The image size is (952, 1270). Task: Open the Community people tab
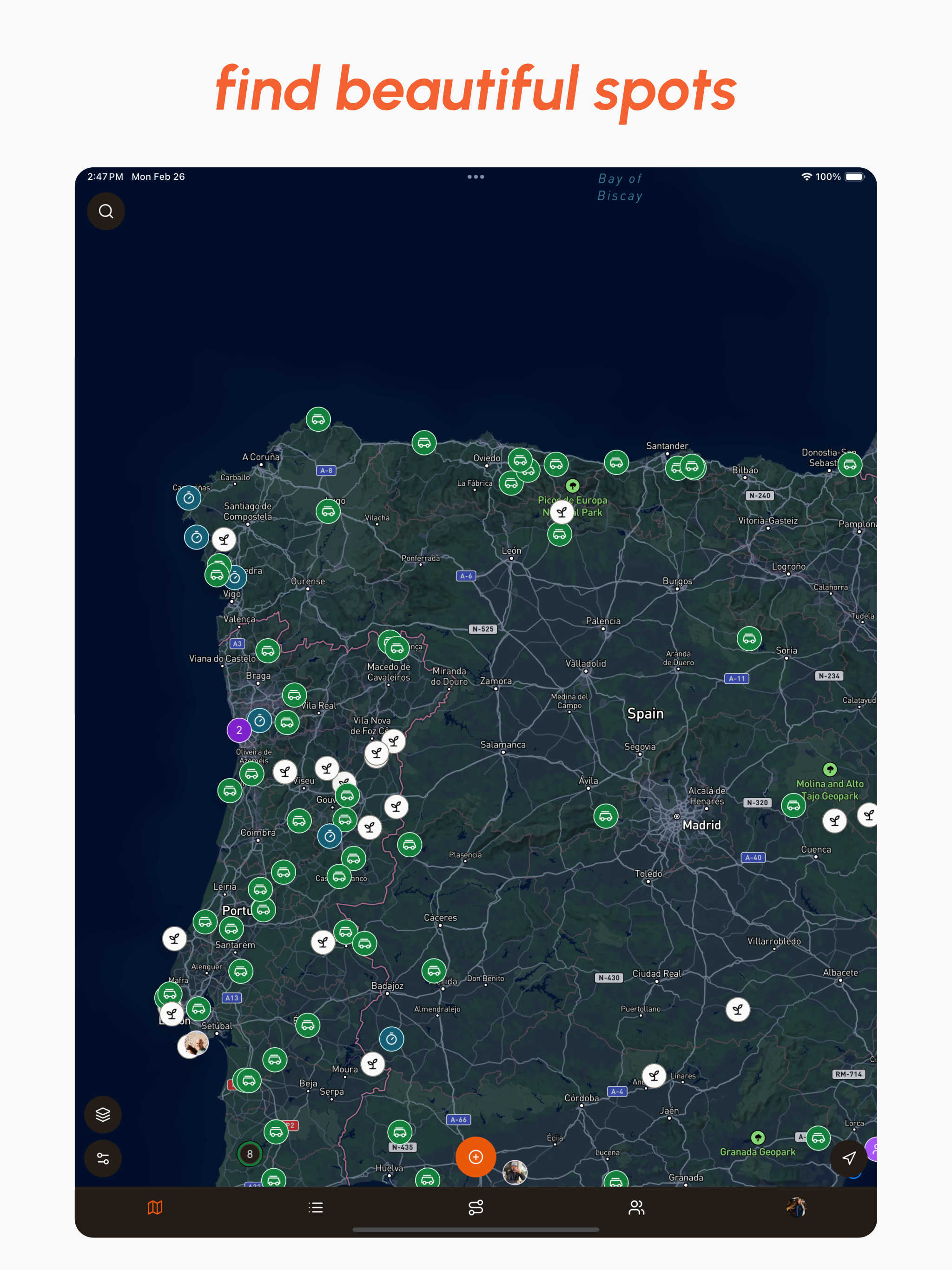tap(636, 1207)
